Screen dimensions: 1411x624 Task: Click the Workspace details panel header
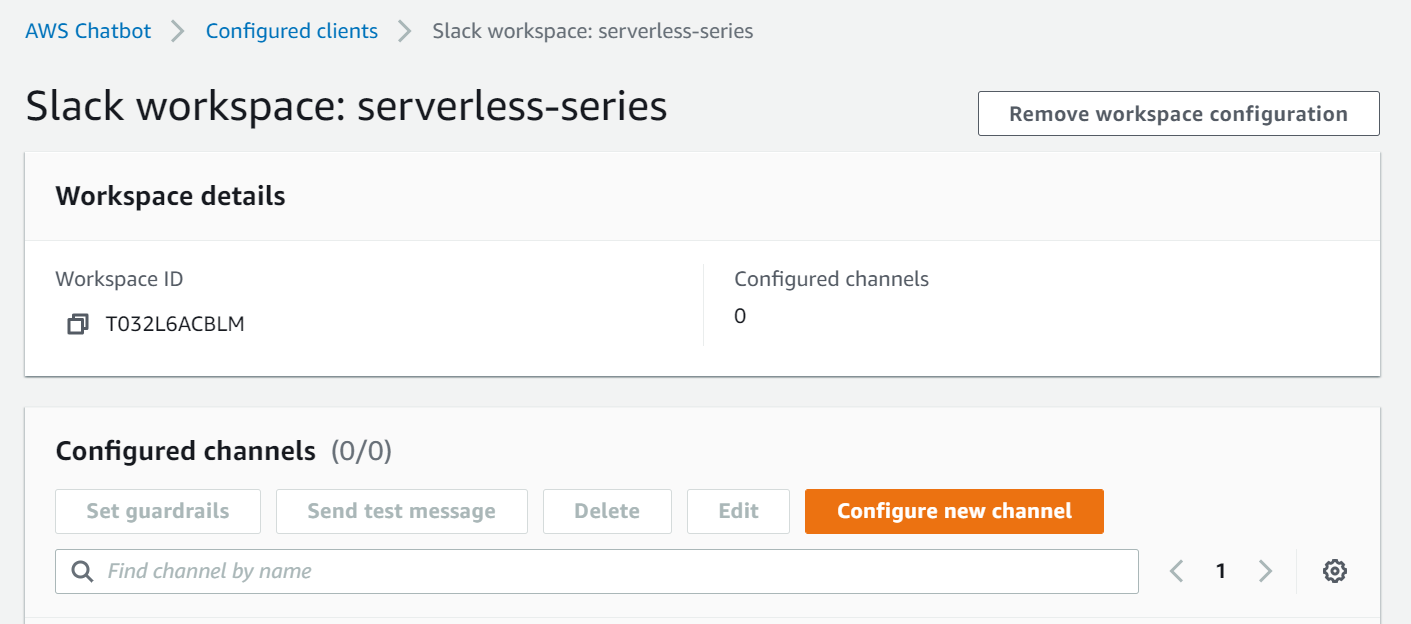(171, 196)
